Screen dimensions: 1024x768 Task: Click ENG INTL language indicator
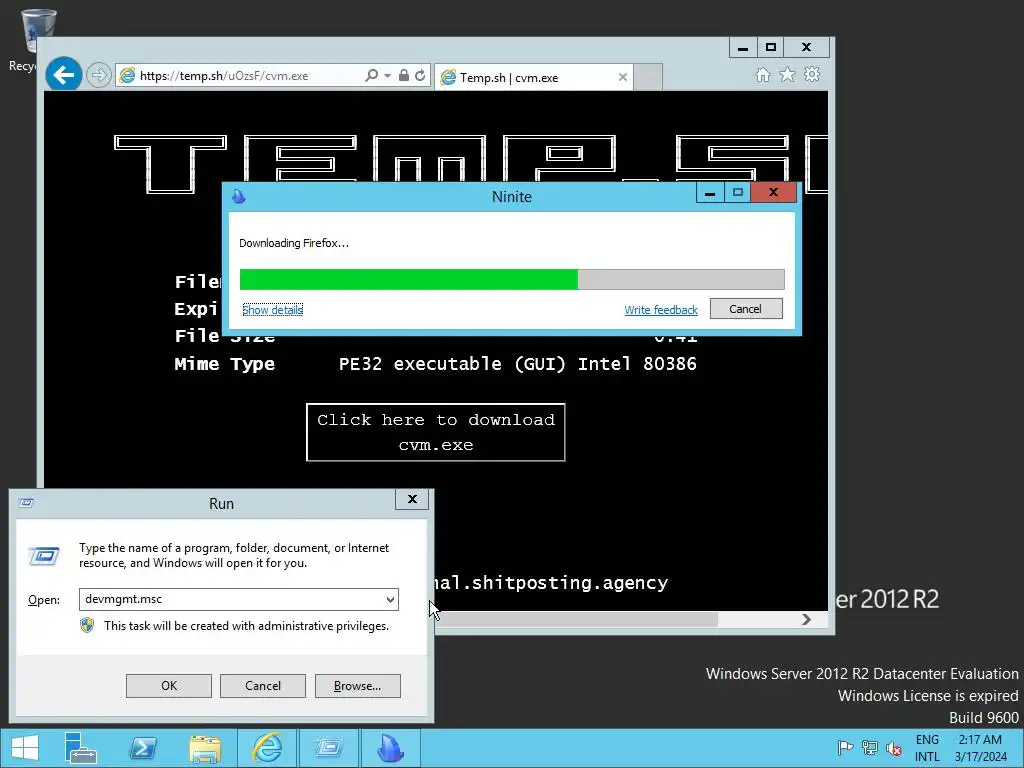tap(927, 748)
